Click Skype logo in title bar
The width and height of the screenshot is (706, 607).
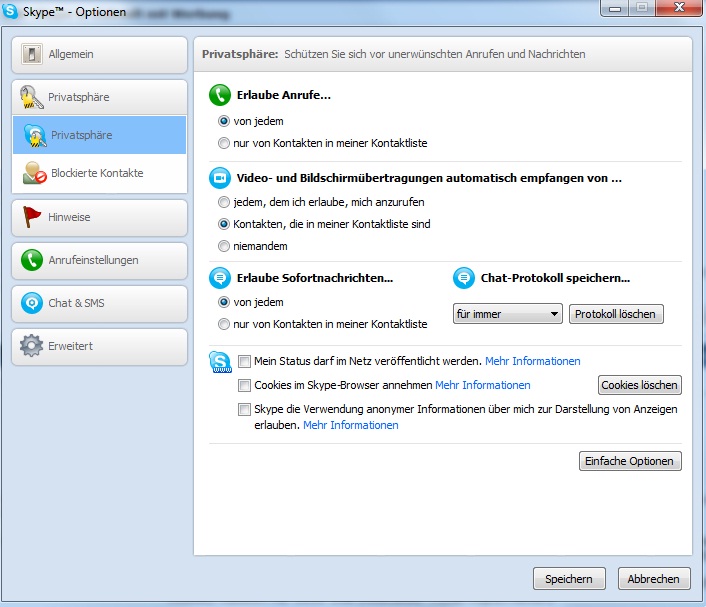pos(10,11)
